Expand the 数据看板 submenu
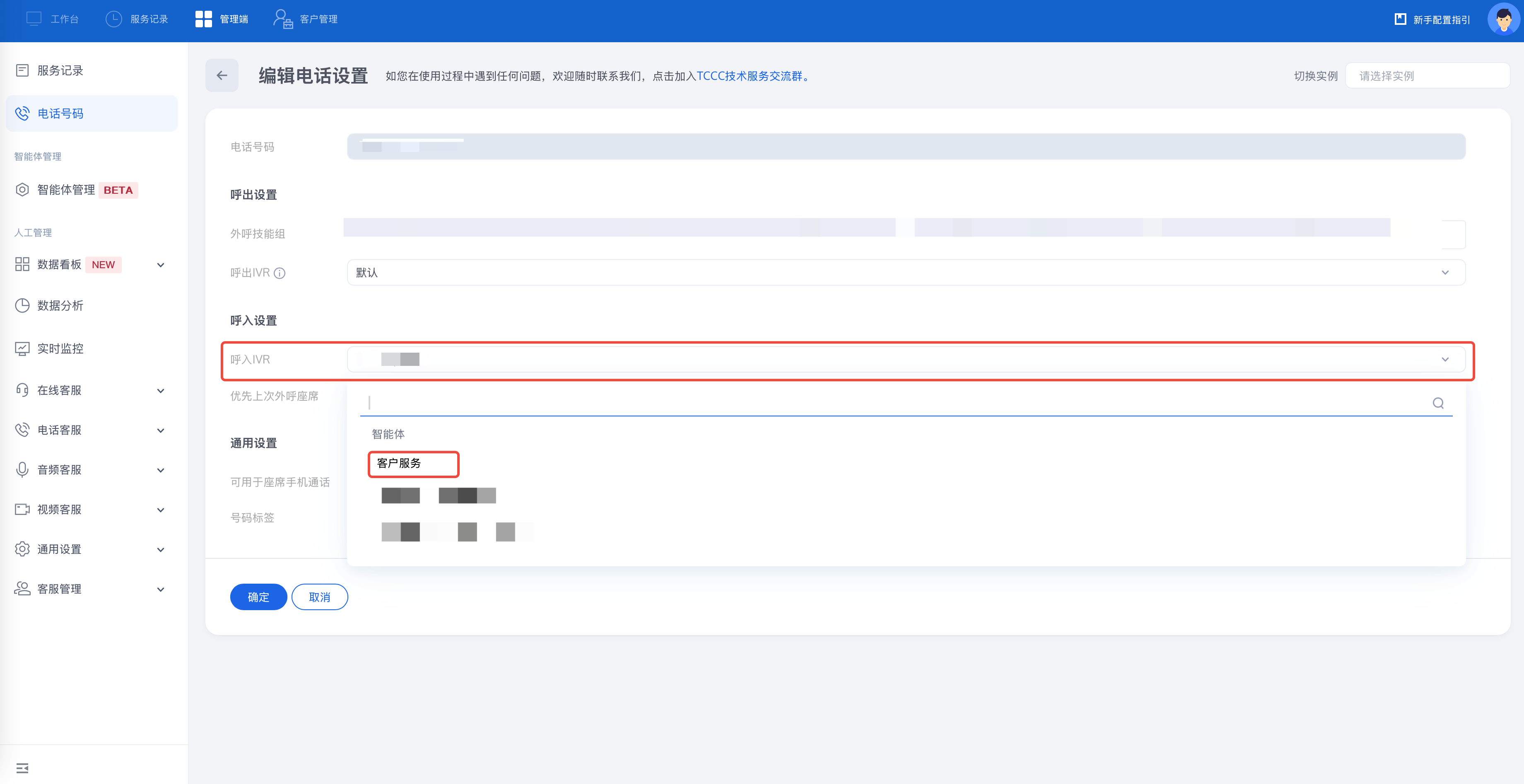1524x784 pixels. 160,265
